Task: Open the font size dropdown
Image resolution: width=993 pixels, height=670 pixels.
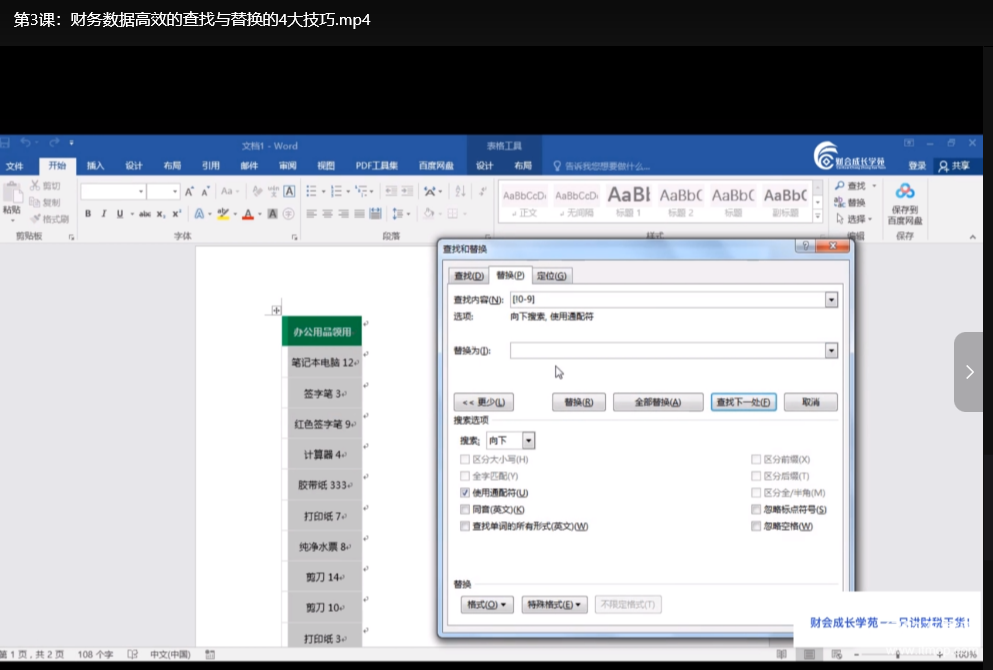Action: pyautogui.click(x=175, y=191)
